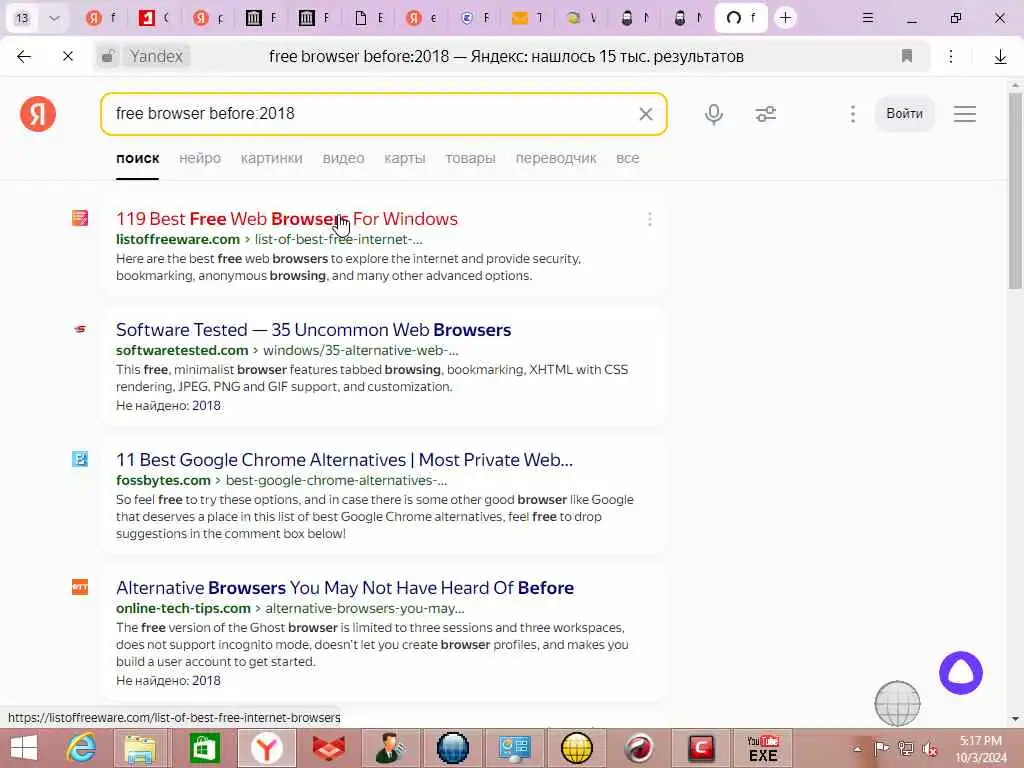Open the все services tab
Viewport: 1024px width, 768px height.
[628, 158]
